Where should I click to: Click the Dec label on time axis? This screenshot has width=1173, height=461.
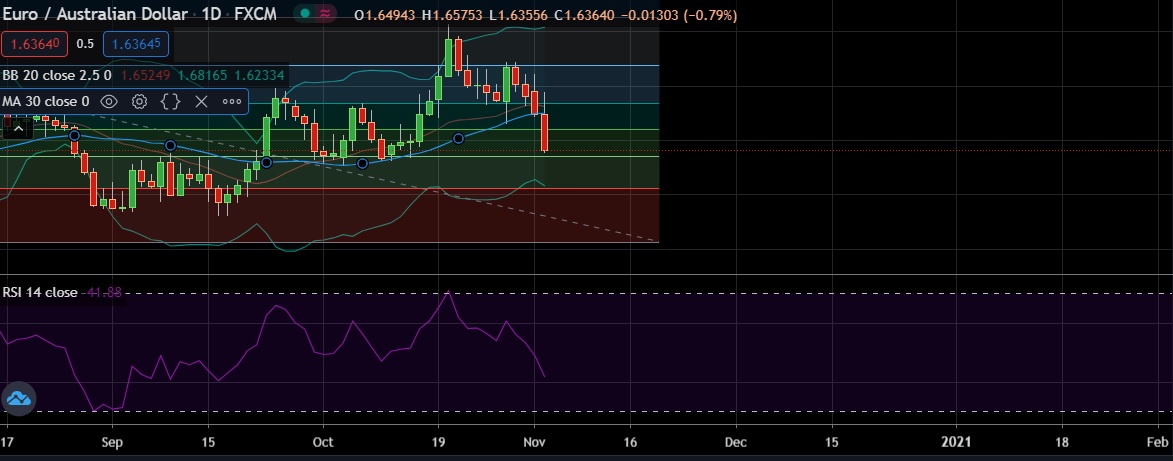[736, 441]
